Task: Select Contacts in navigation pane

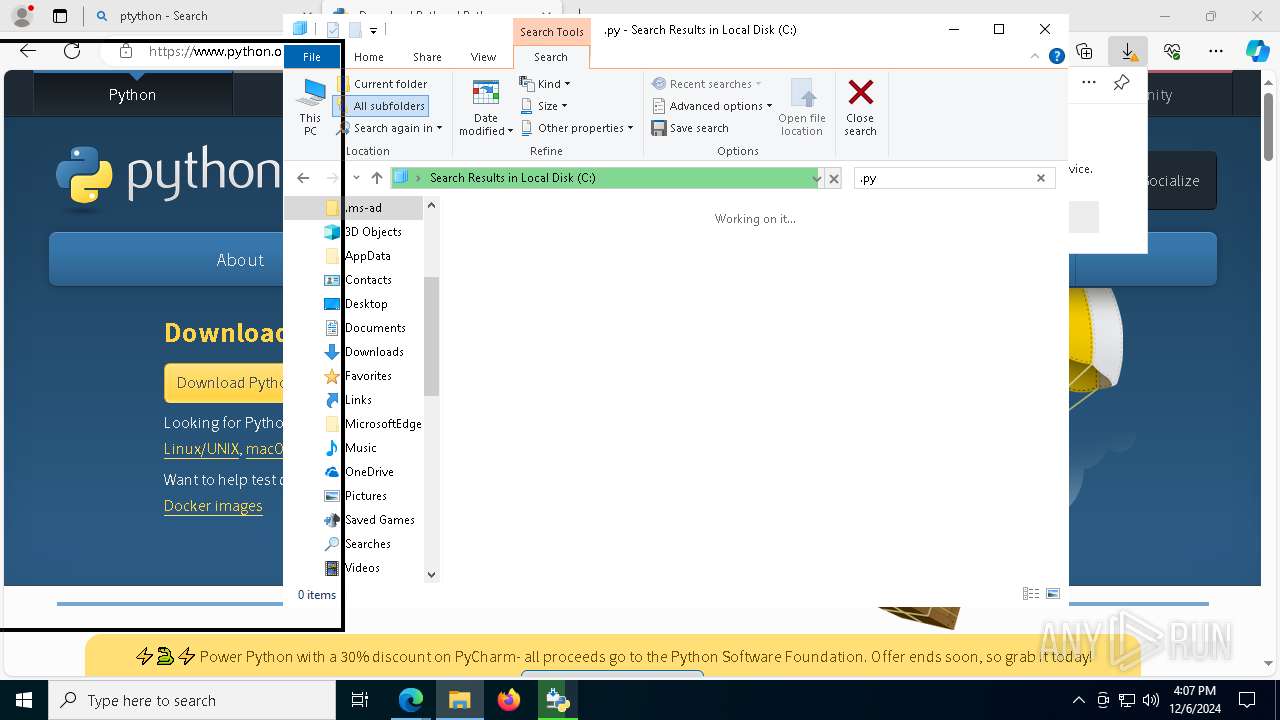Action: click(368, 280)
